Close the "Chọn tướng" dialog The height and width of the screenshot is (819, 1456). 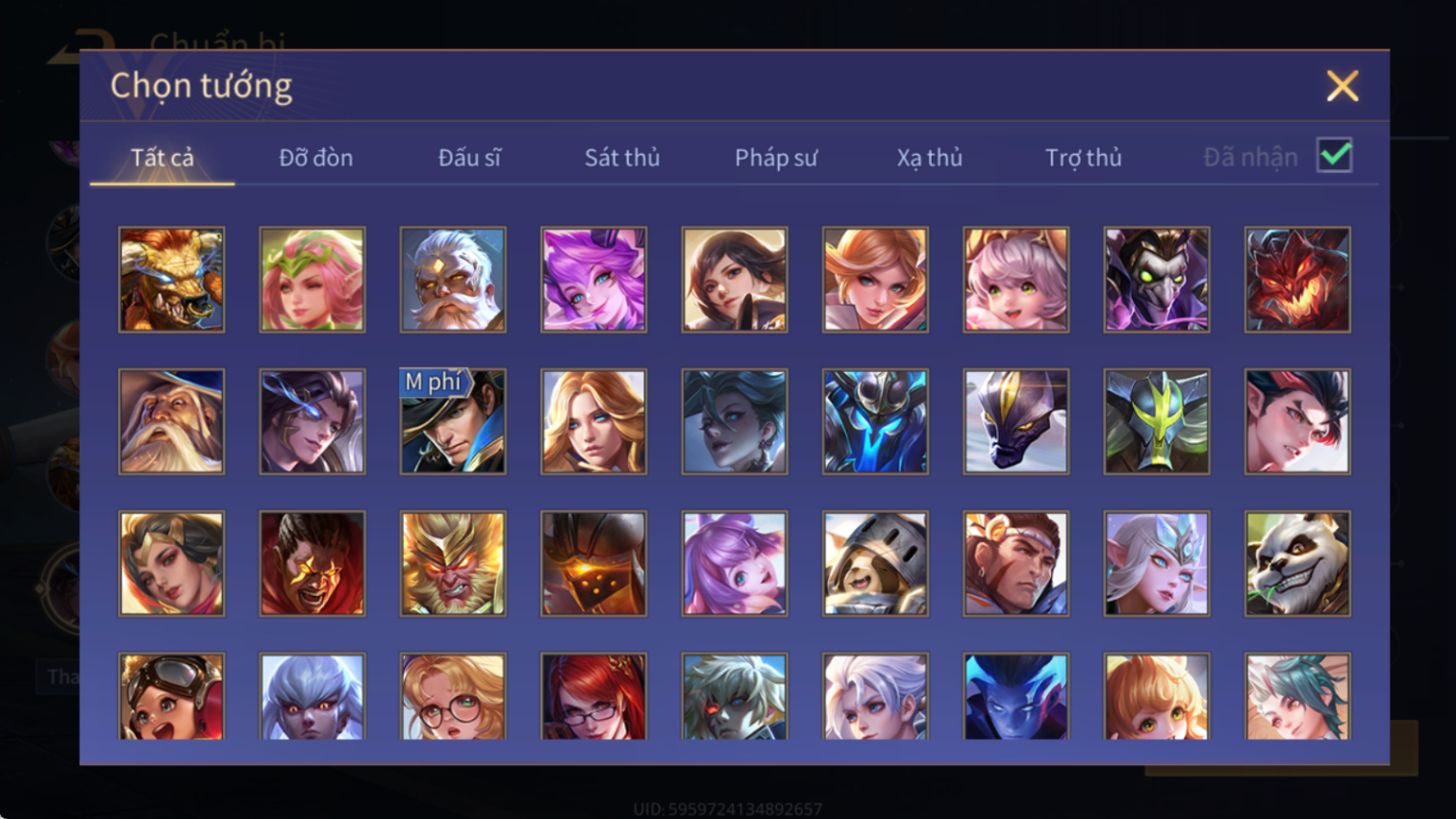1343,87
